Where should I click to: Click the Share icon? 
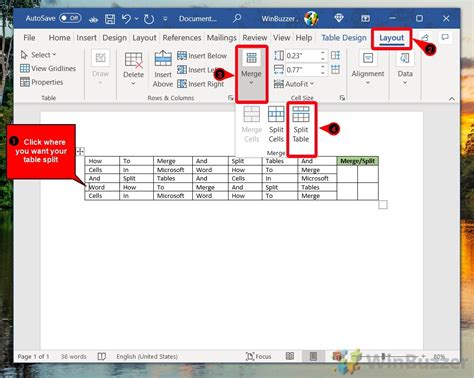[425, 37]
